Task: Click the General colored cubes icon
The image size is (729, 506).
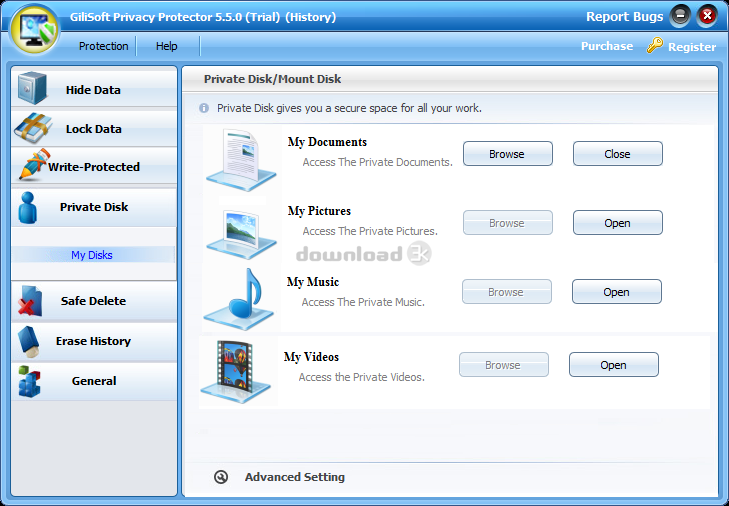Action: point(29,381)
